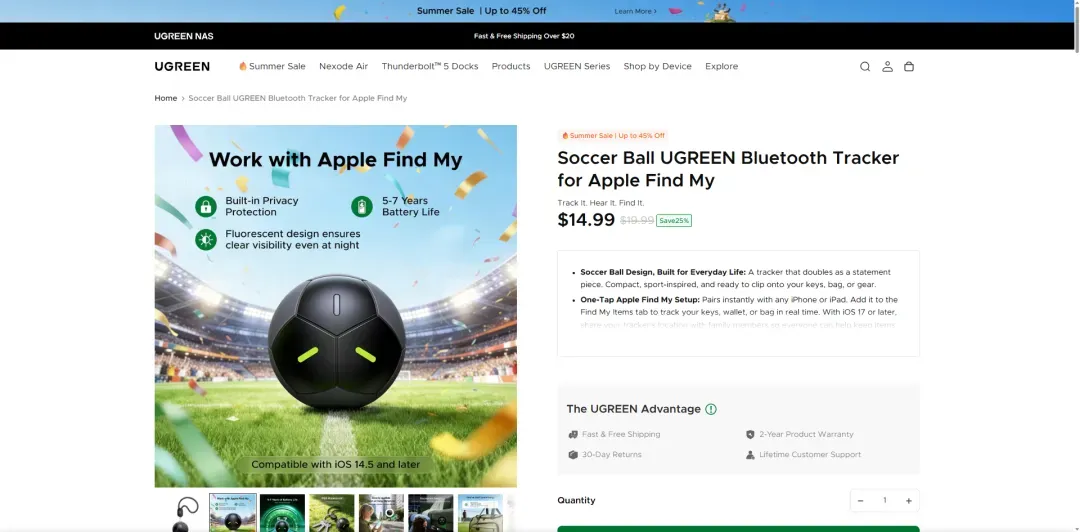Open the Shop by Device menu
Image resolution: width=1080 pixels, height=532 pixels.
[658, 66]
